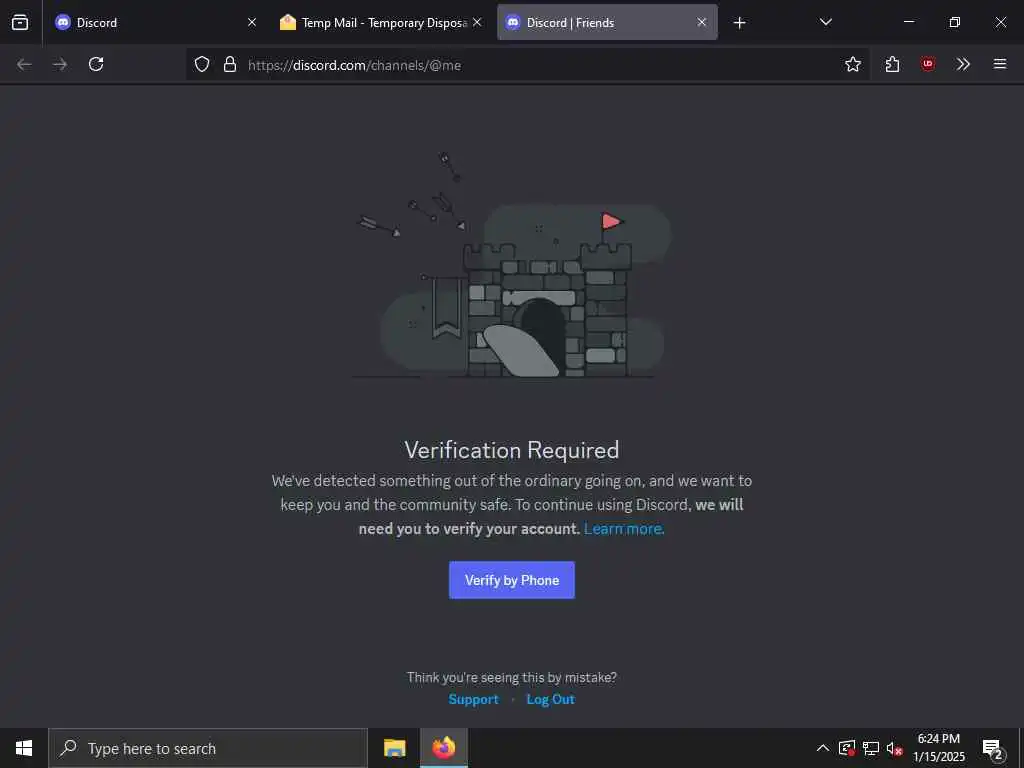1024x768 pixels.
Task: Click the muted volume tray icon
Action: 894,748
